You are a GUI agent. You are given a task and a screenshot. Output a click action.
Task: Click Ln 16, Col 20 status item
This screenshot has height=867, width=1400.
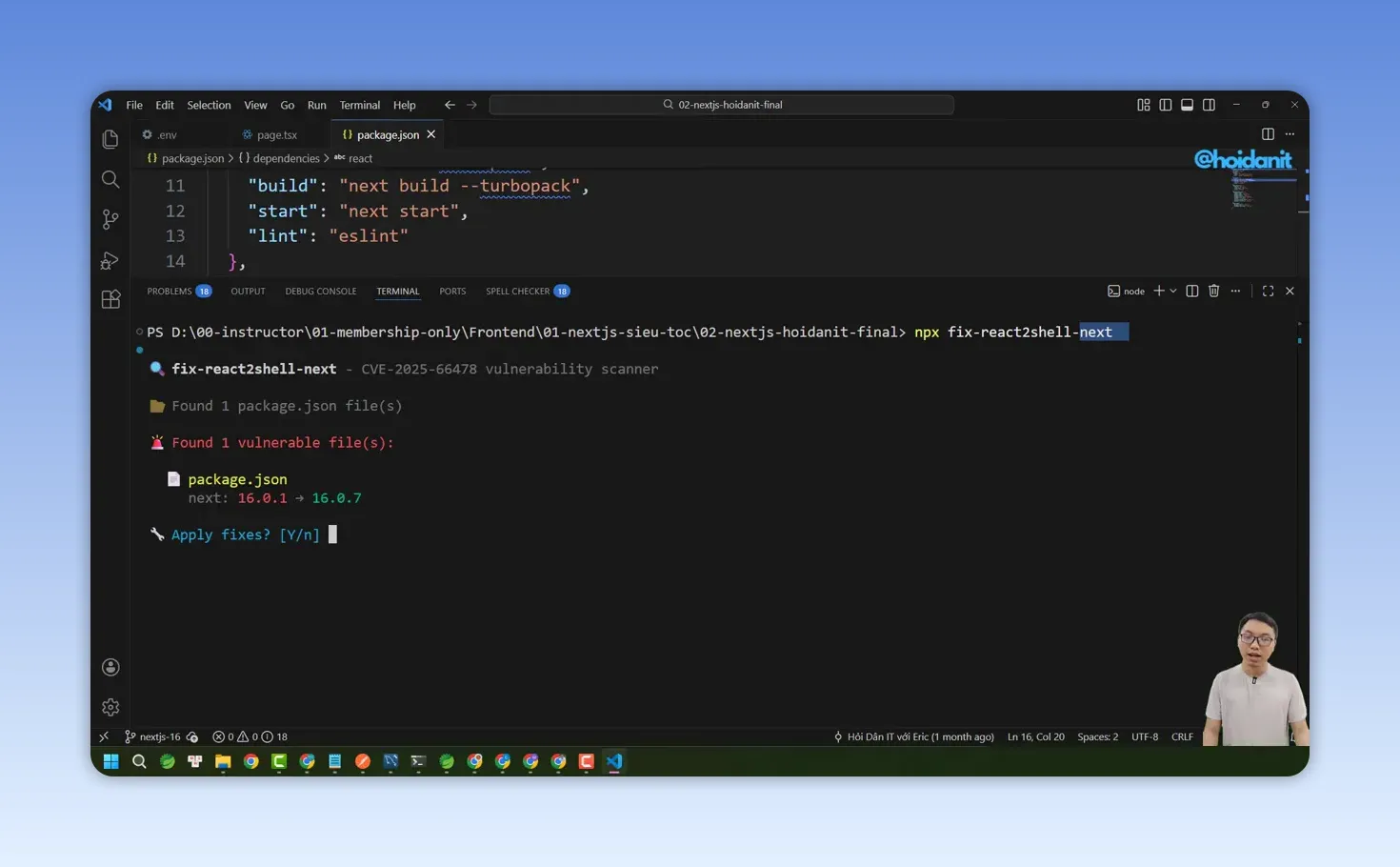(x=1036, y=736)
